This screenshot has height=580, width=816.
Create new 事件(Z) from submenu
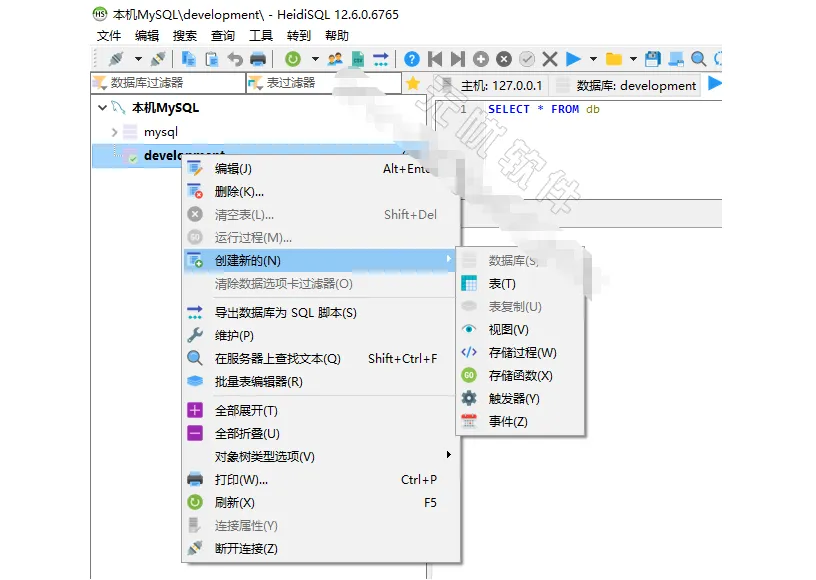point(520,421)
